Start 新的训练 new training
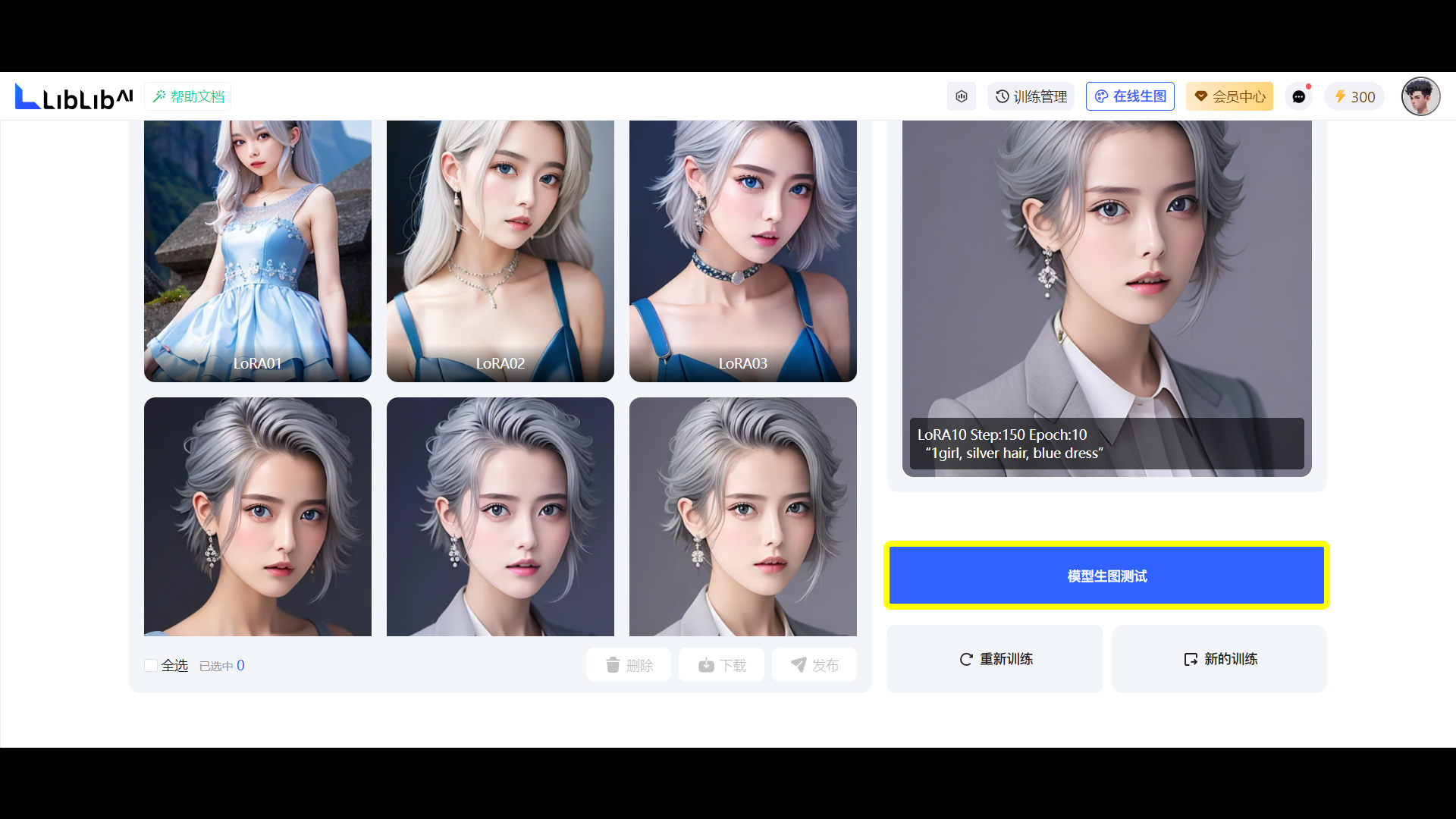Image resolution: width=1456 pixels, height=819 pixels. 1219,659
